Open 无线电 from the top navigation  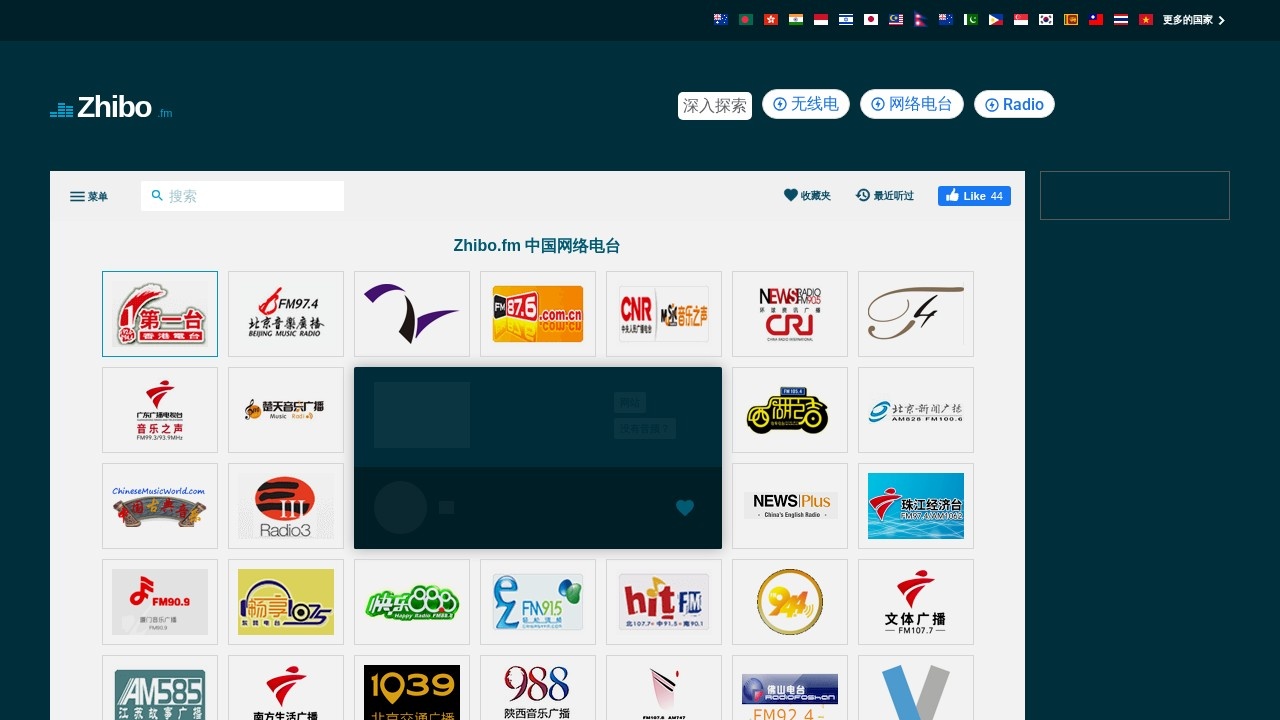805,104
